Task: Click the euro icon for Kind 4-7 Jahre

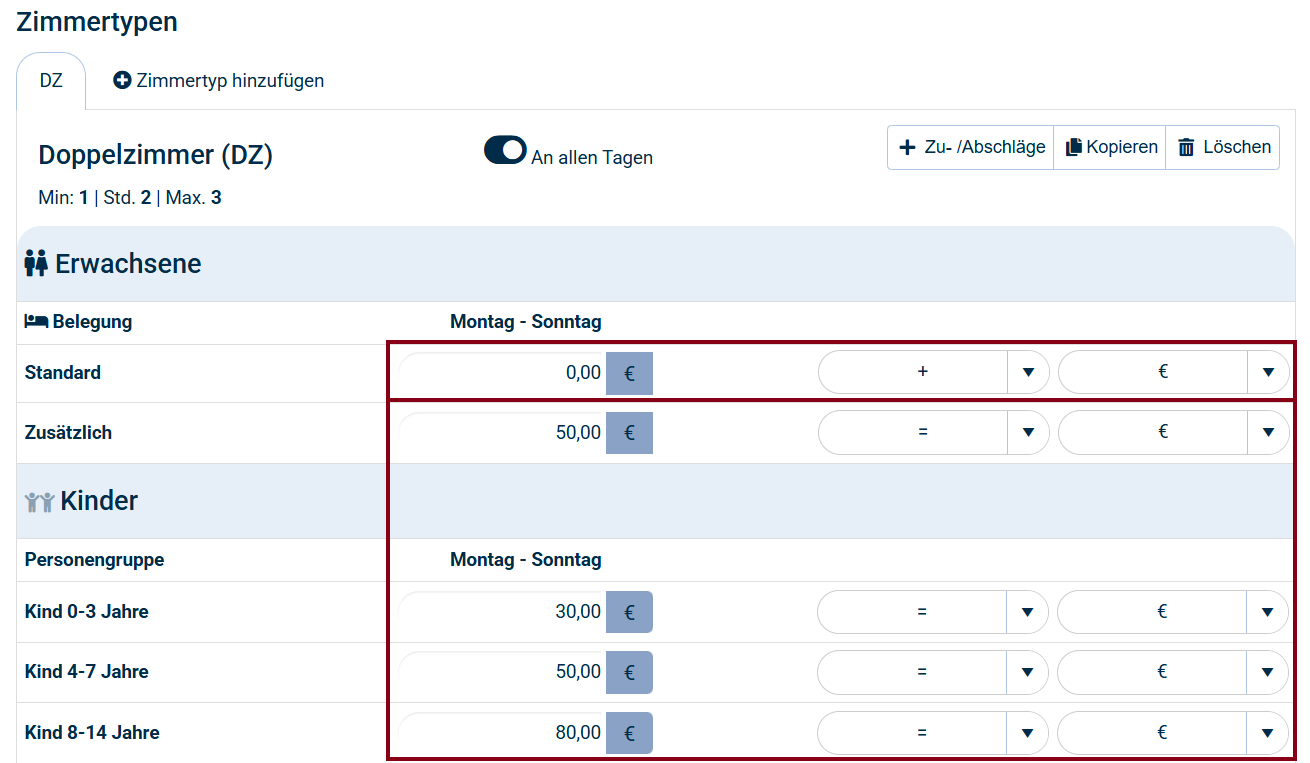Action: (x=629, y=672)
